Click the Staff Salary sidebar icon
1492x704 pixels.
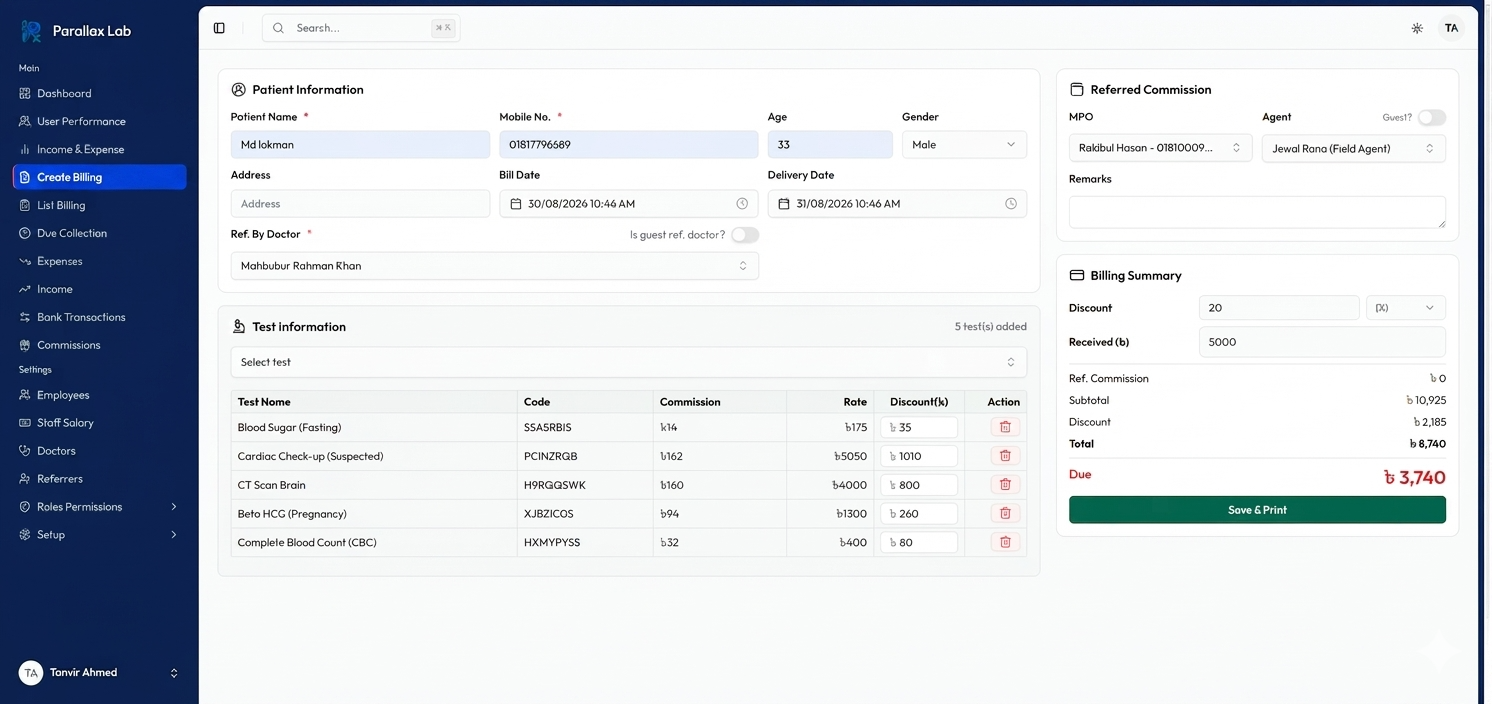click(25, 423)
